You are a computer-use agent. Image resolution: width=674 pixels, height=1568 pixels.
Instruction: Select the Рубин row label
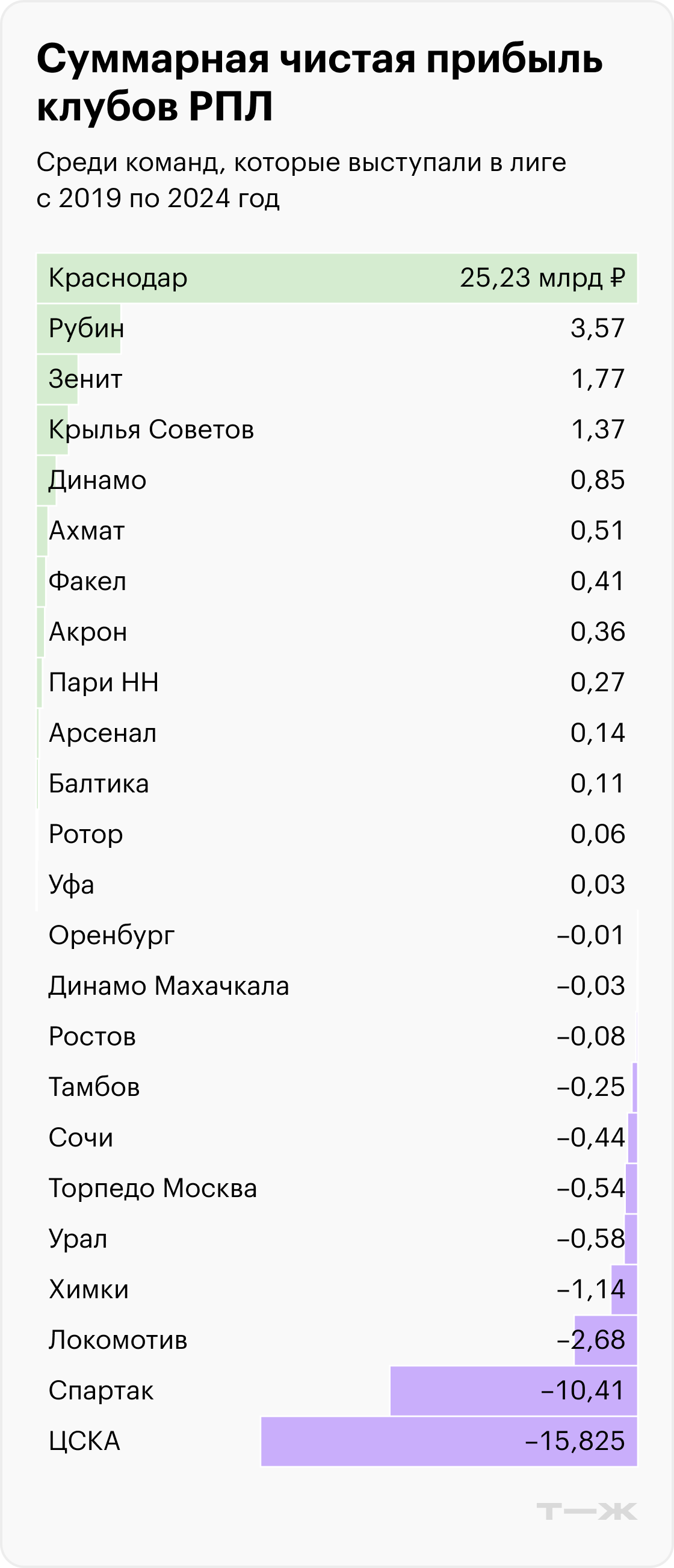[x=87, y=328]
